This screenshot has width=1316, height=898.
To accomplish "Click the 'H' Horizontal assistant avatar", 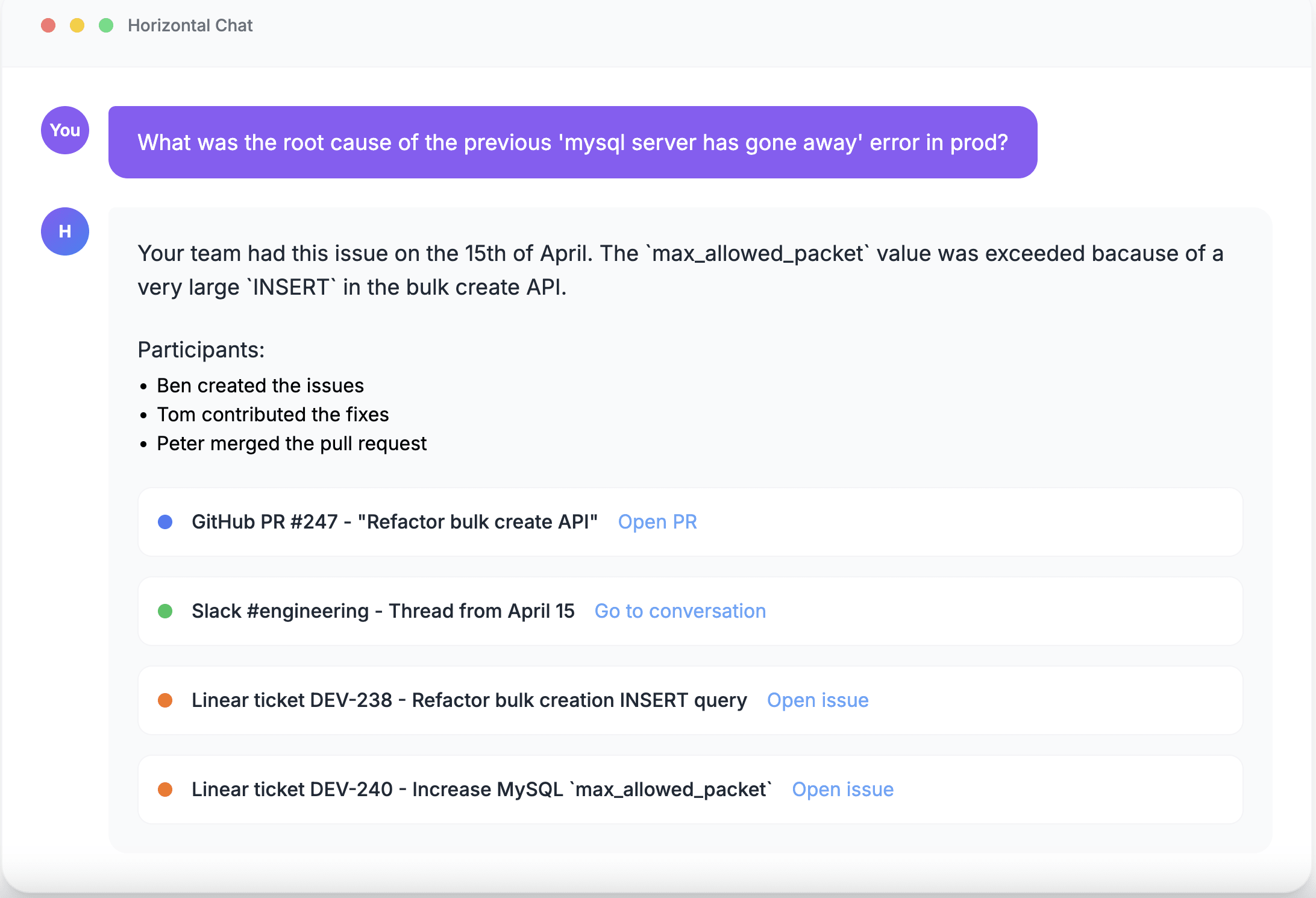I will (65, 231).
